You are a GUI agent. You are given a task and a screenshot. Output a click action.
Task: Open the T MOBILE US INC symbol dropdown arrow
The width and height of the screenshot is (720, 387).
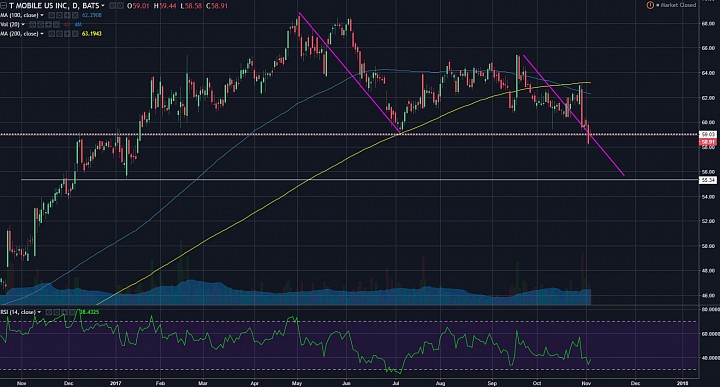tap(103, 6)
